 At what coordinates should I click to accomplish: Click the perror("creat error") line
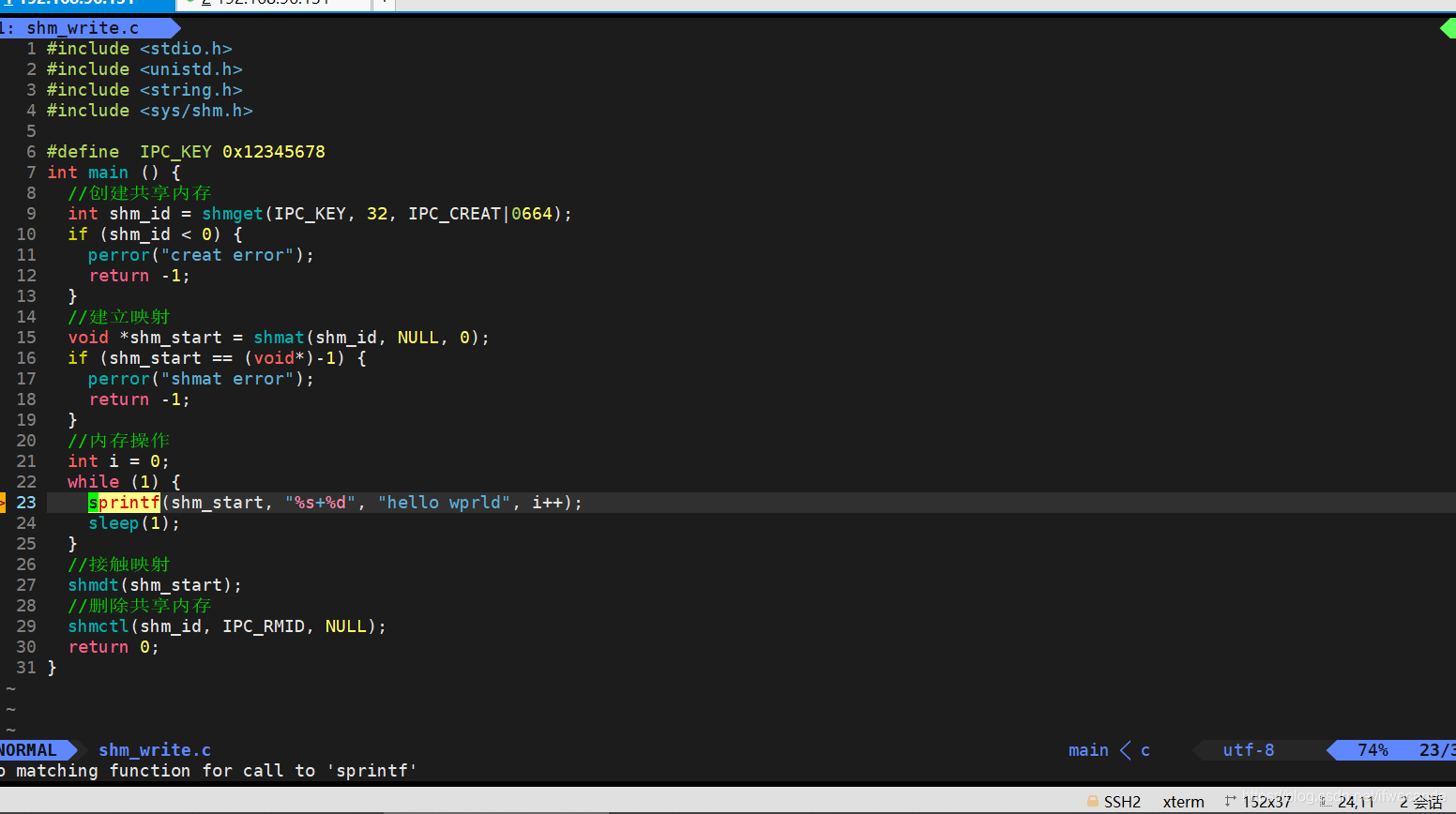pos(202,255)
